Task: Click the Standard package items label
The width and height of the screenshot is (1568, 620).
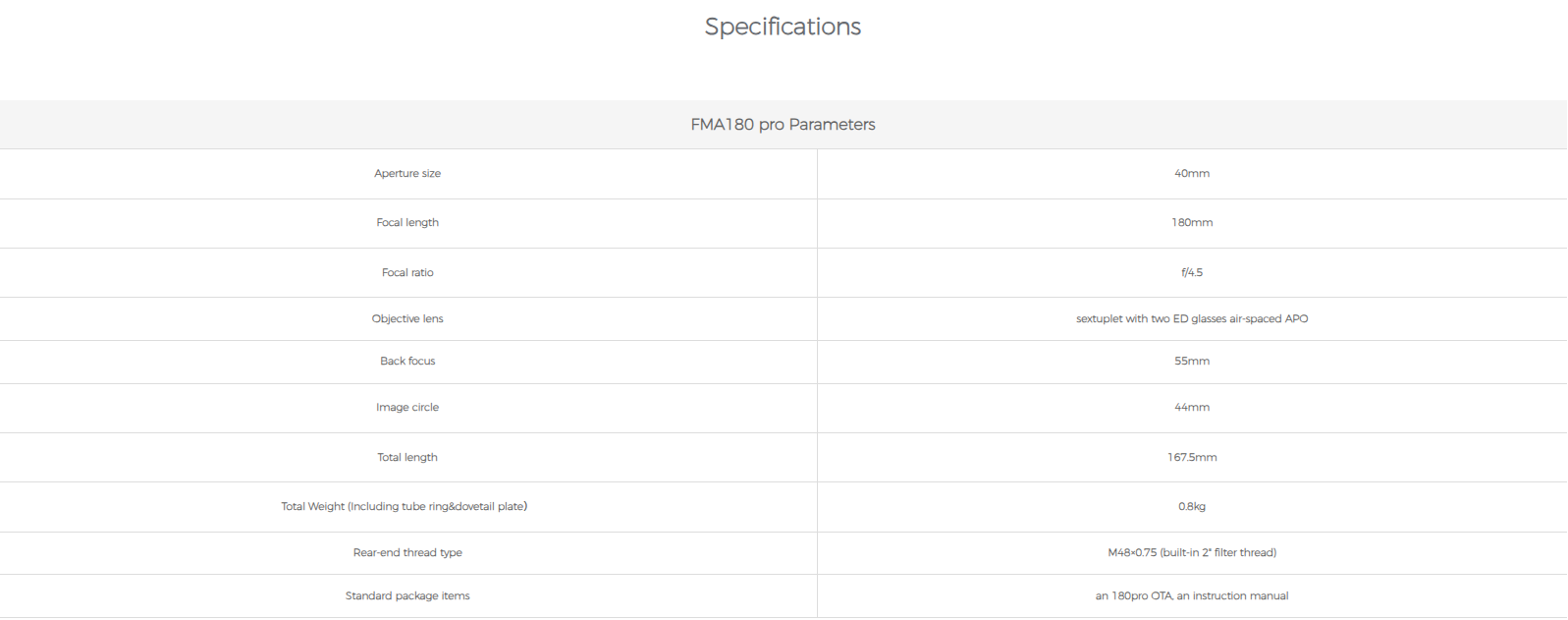Action: point(407,596)
